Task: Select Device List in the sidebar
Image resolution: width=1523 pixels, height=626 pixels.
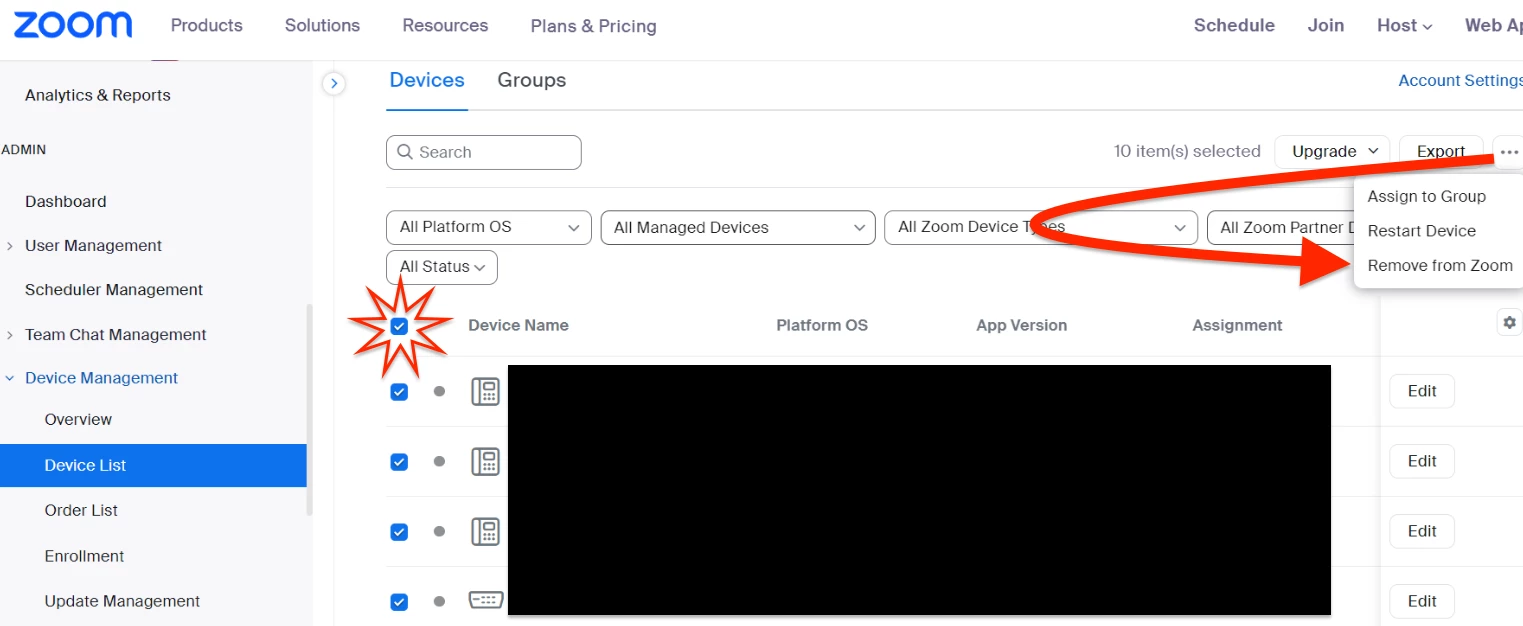Action: [x=153, y=466]
